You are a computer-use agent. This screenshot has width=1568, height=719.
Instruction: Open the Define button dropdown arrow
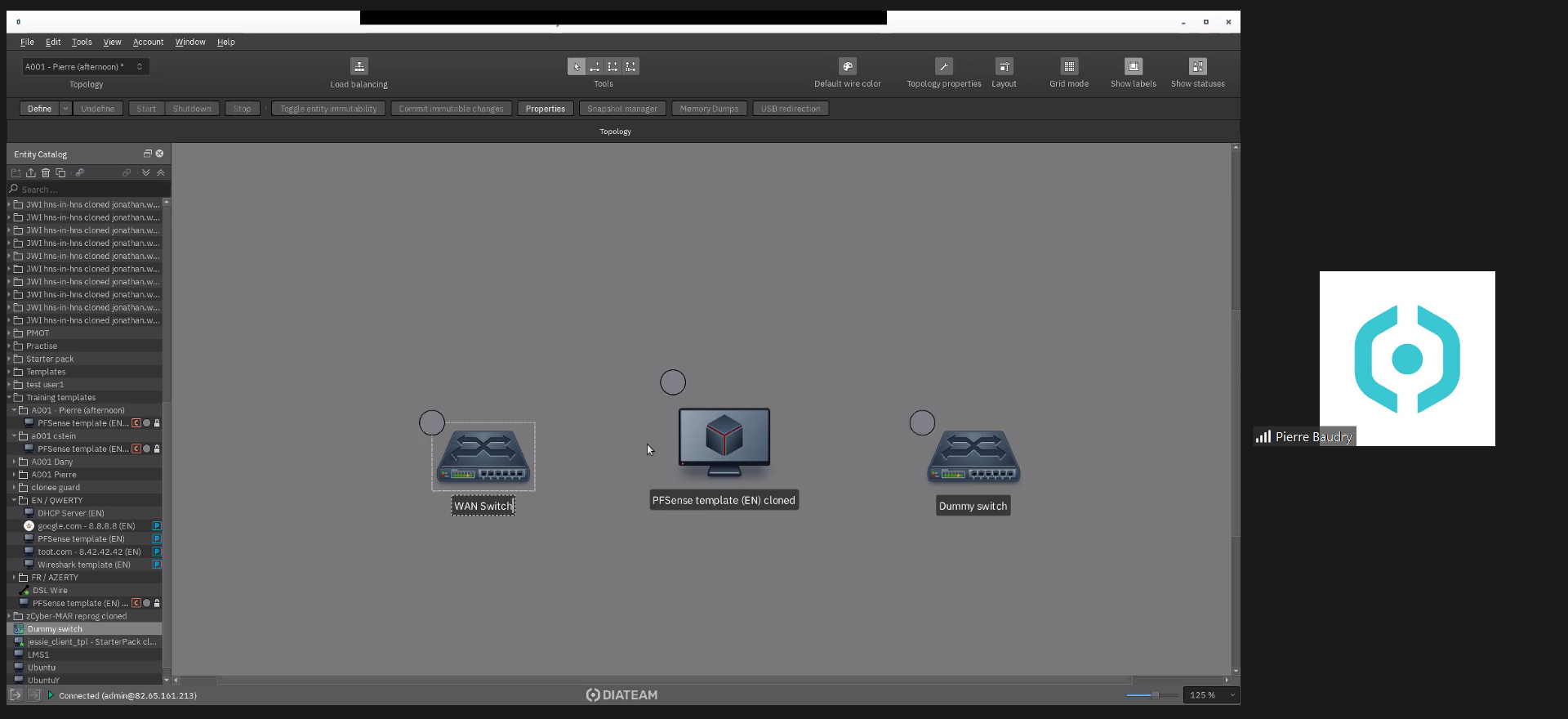point(65,109)
